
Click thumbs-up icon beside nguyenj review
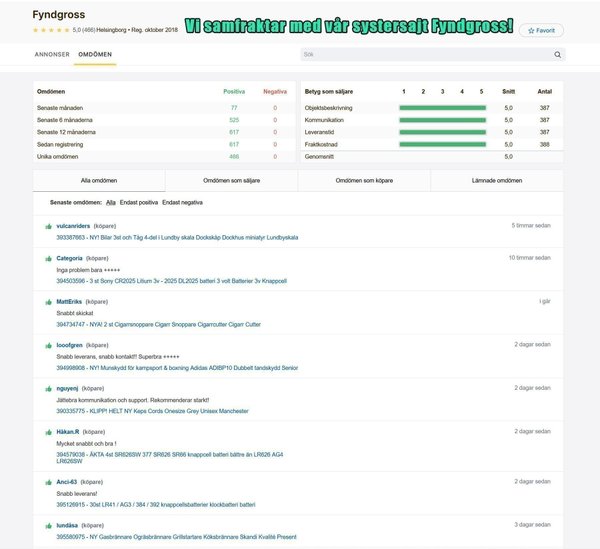(48, 388)
